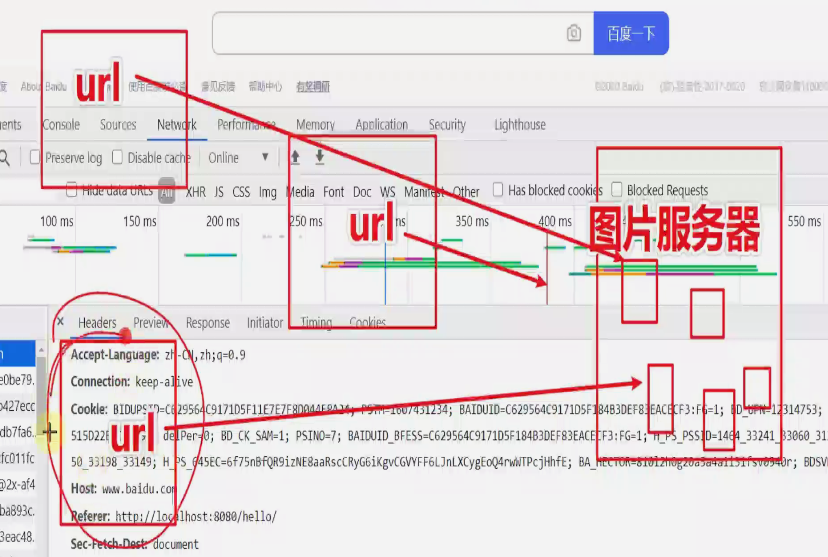Viewport: 828px width, 557px height.
Task: Select request row ending e0be79
Action: pos(17,380)
